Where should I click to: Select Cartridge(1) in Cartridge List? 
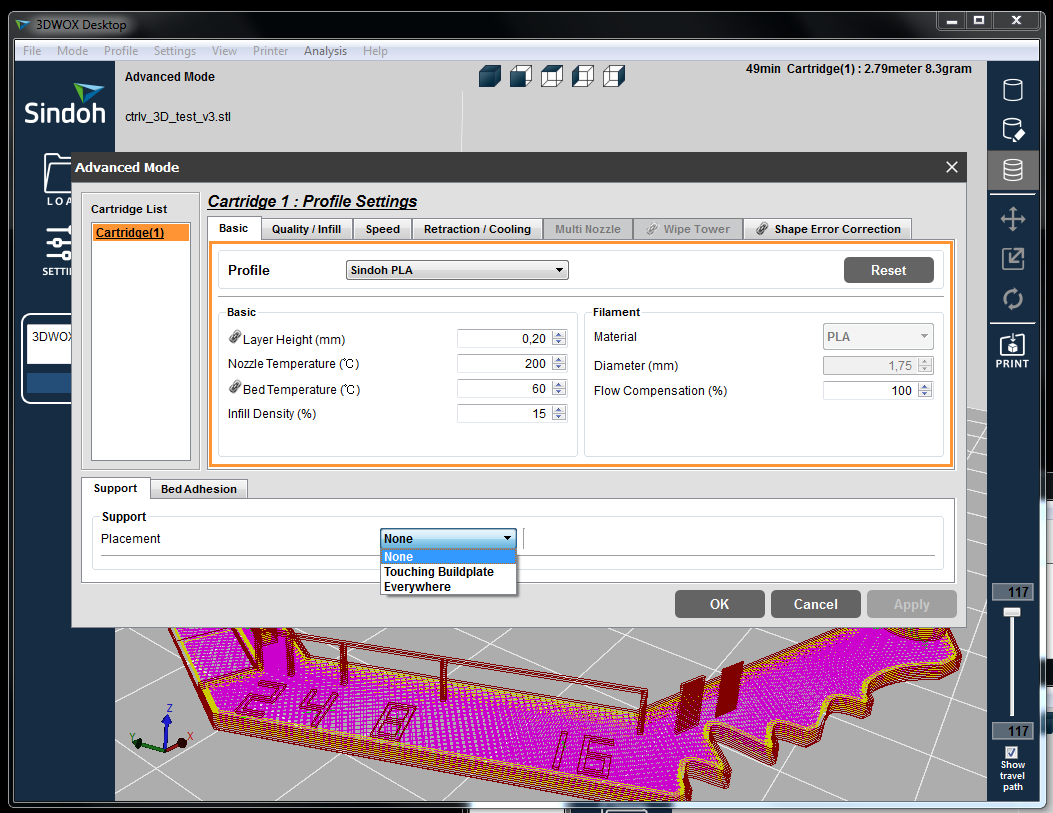(x=140, y=232)
